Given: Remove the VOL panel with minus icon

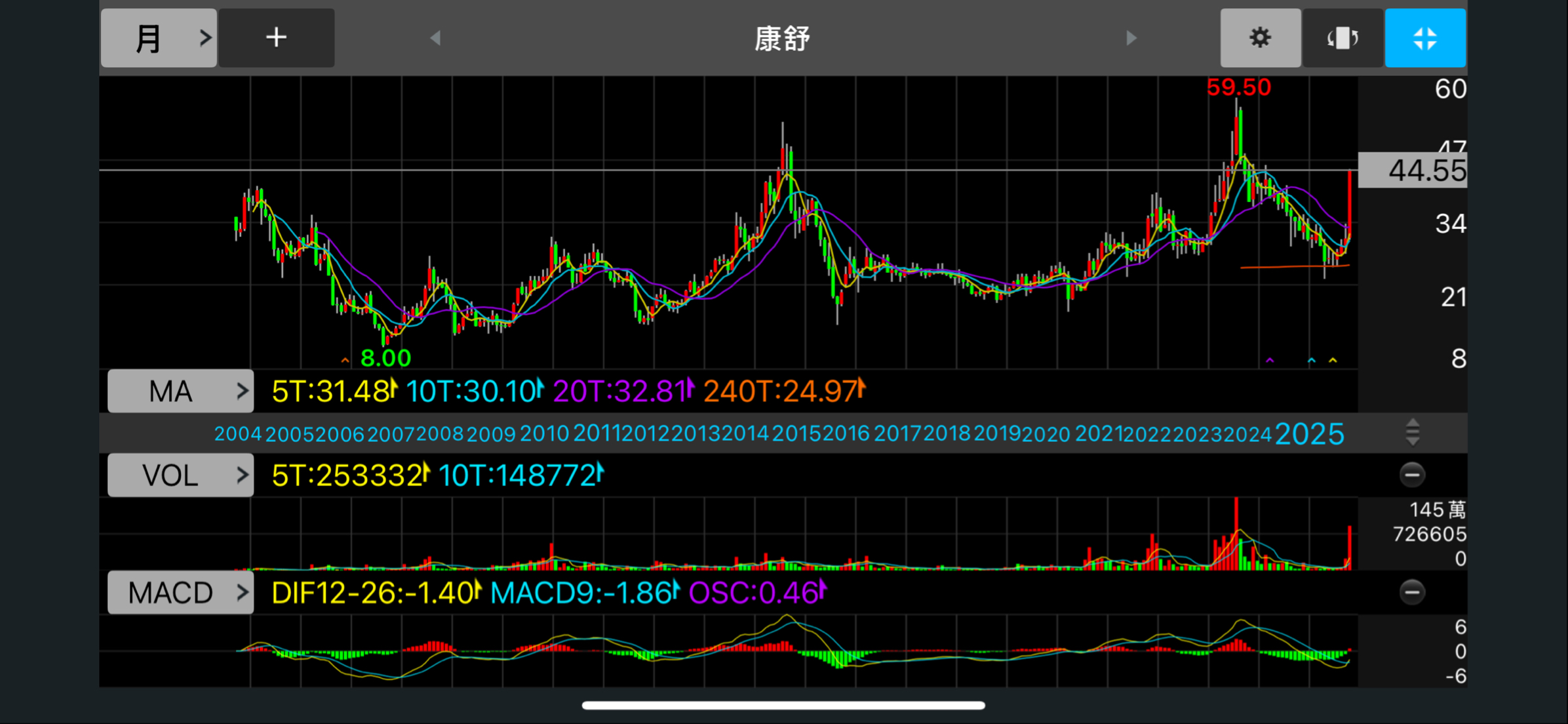Looking at the screenshot, I should (x=1412, y=475).
